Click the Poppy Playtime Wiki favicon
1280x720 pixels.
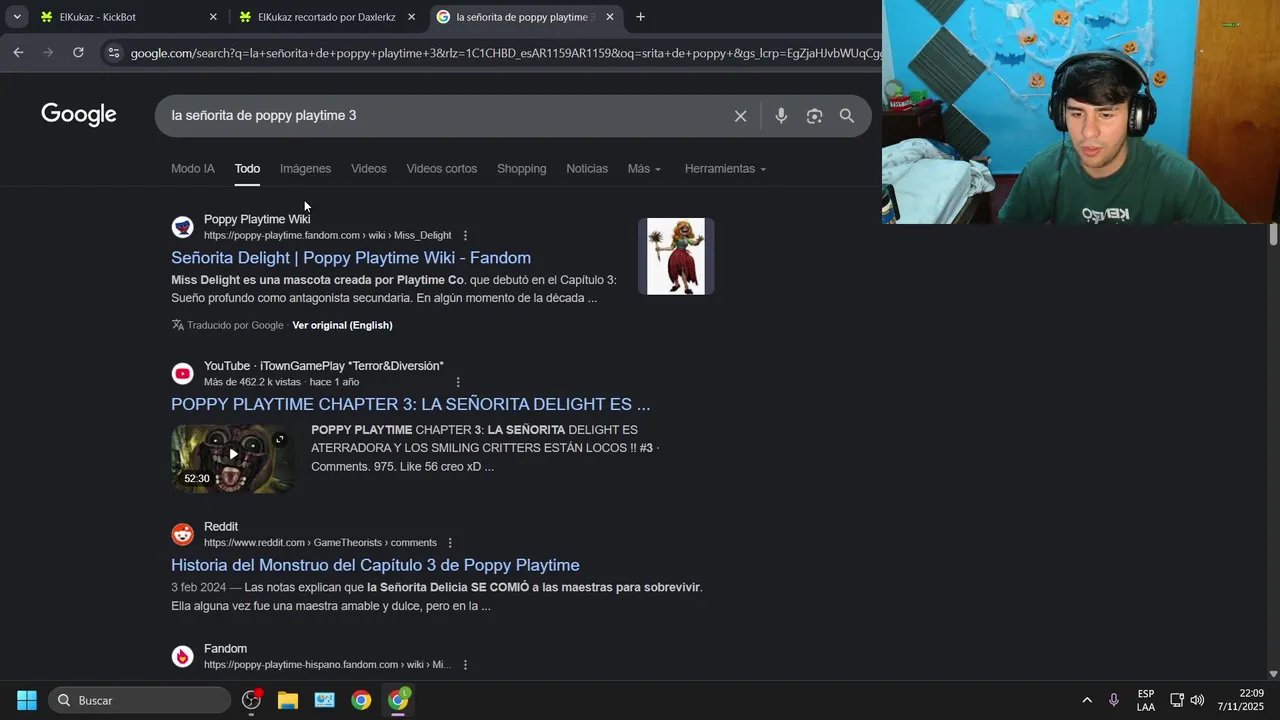(x=182, y=227)
